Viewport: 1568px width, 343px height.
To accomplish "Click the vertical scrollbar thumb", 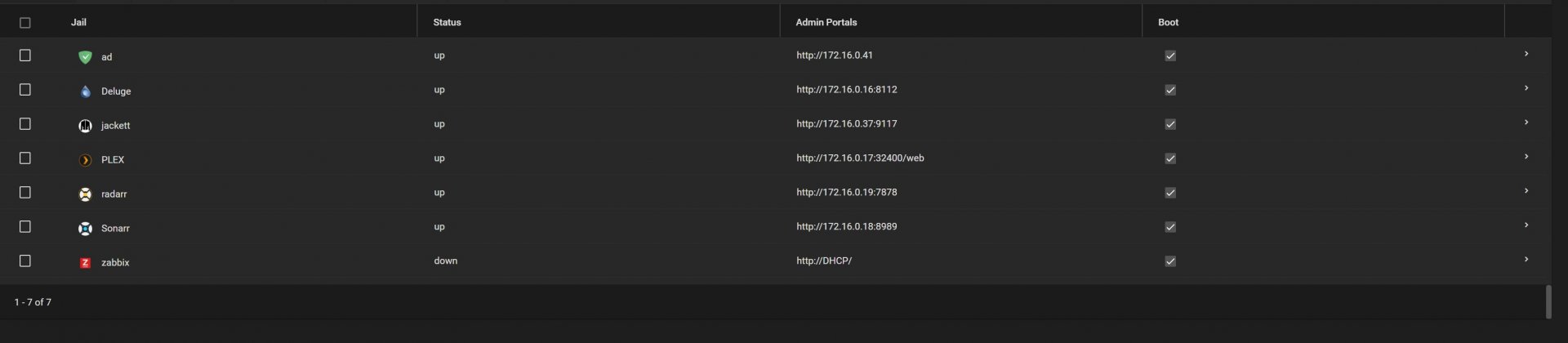I will pos(1548,302).
